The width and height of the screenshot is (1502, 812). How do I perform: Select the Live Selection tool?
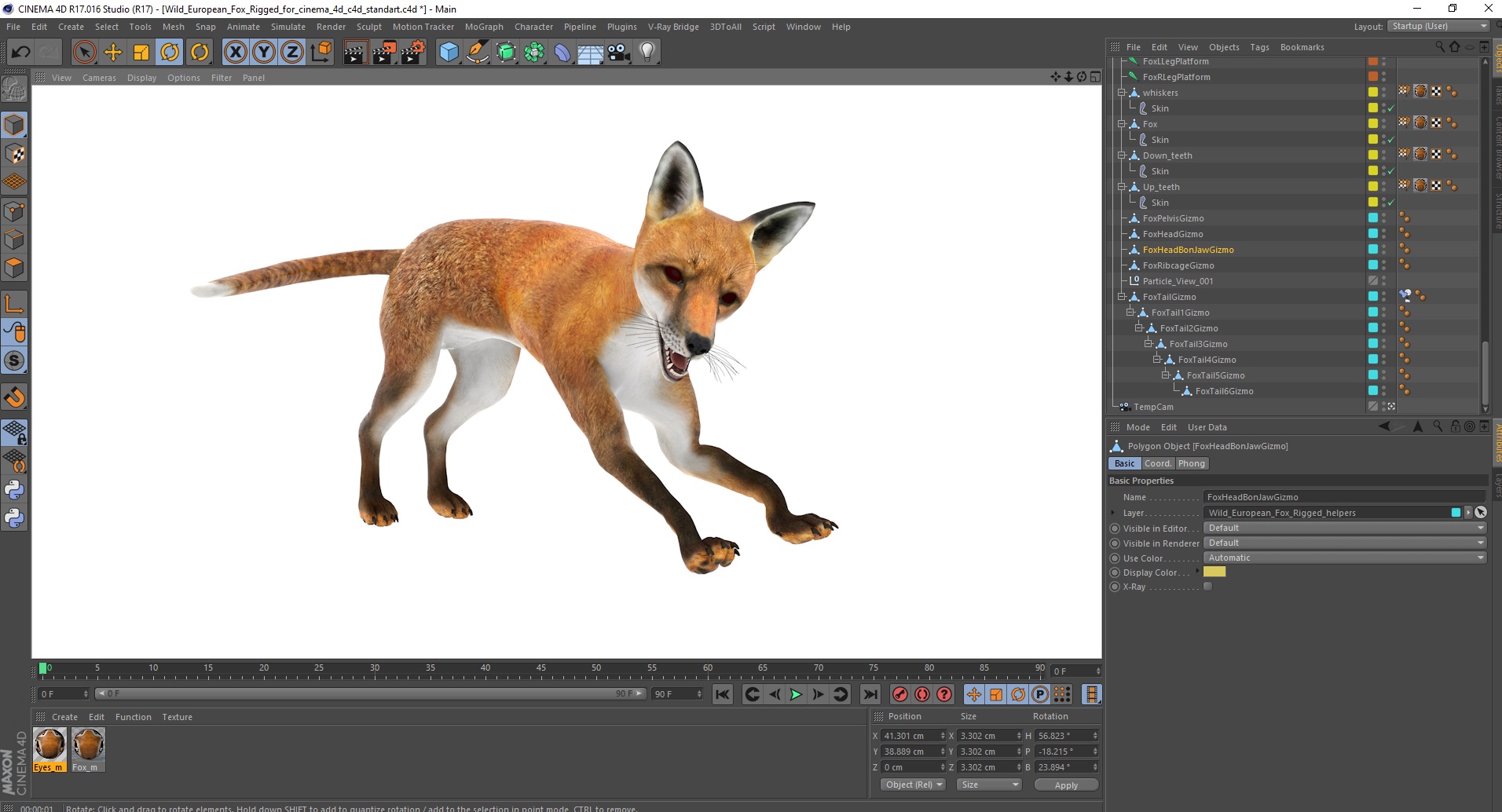click(84, 53)
